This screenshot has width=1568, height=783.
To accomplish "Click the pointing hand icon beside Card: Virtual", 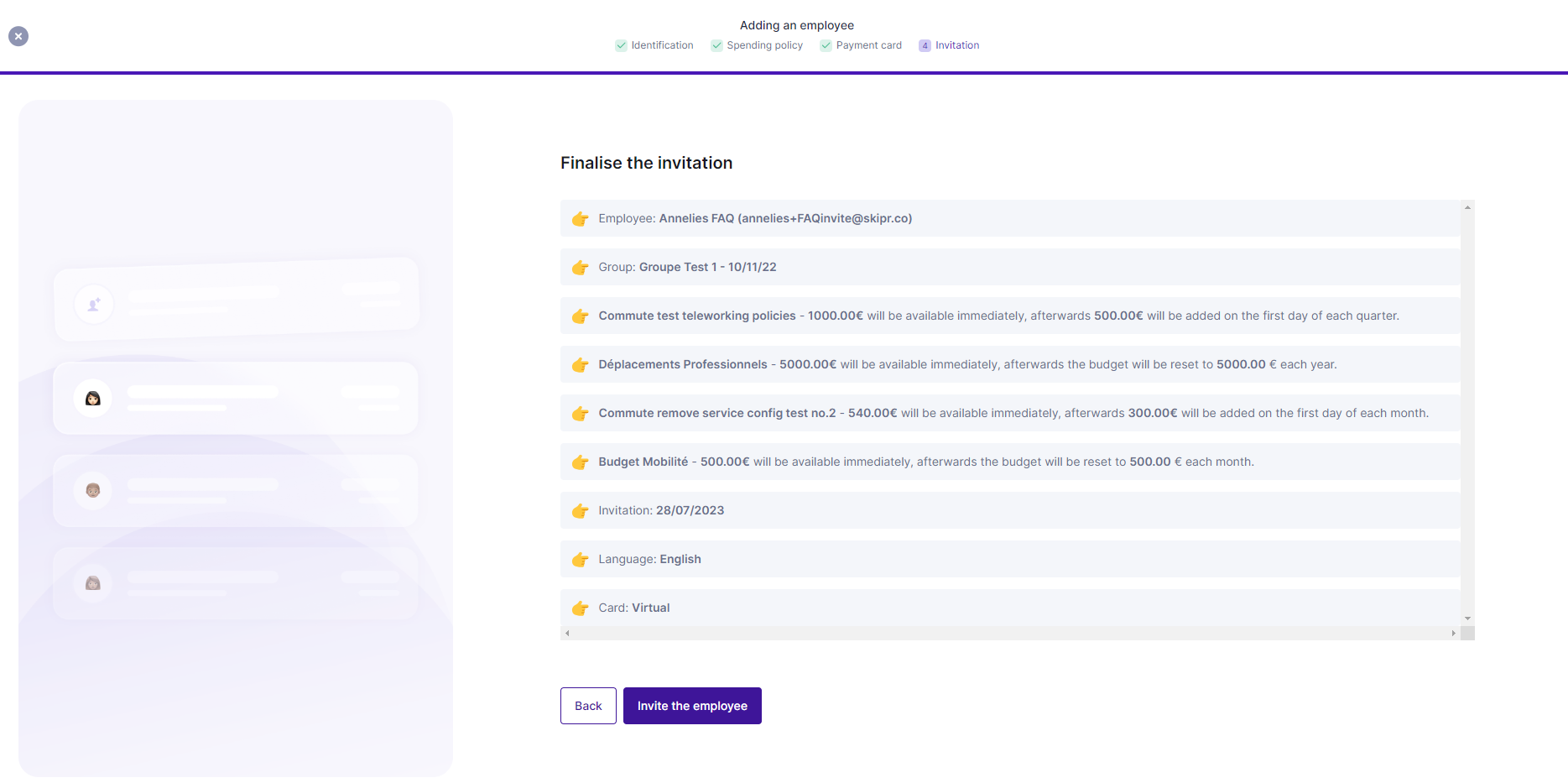I will [x=580, y=608].
